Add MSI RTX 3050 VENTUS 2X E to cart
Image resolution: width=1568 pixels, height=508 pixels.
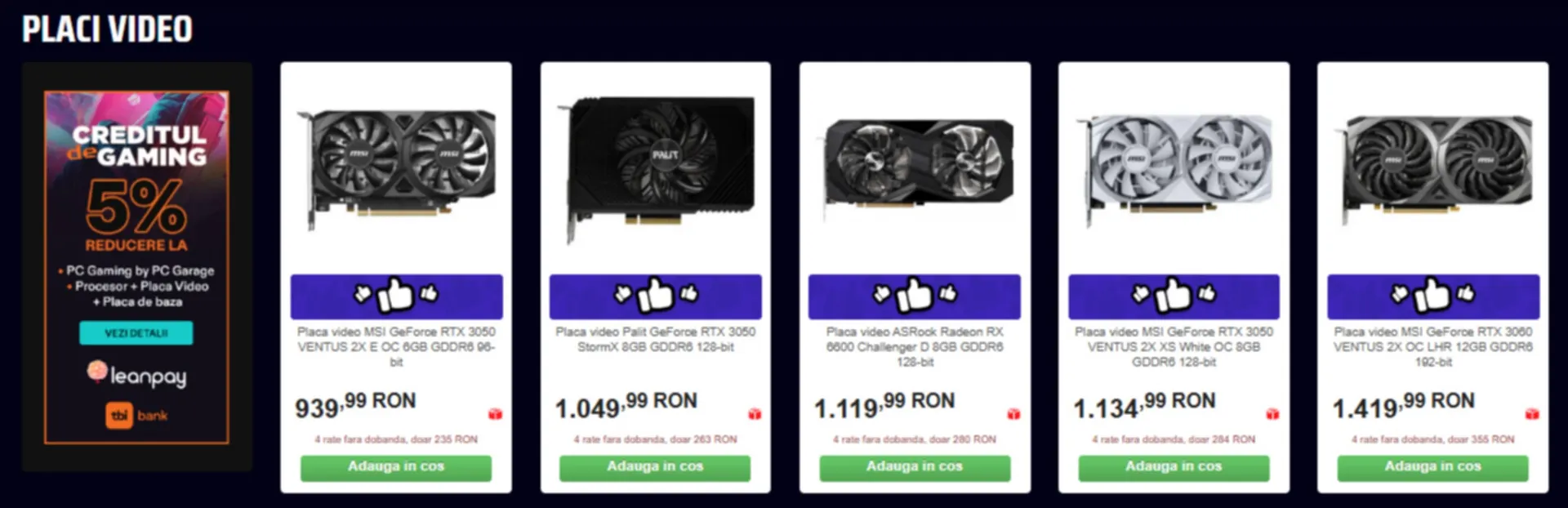point(396,467)
